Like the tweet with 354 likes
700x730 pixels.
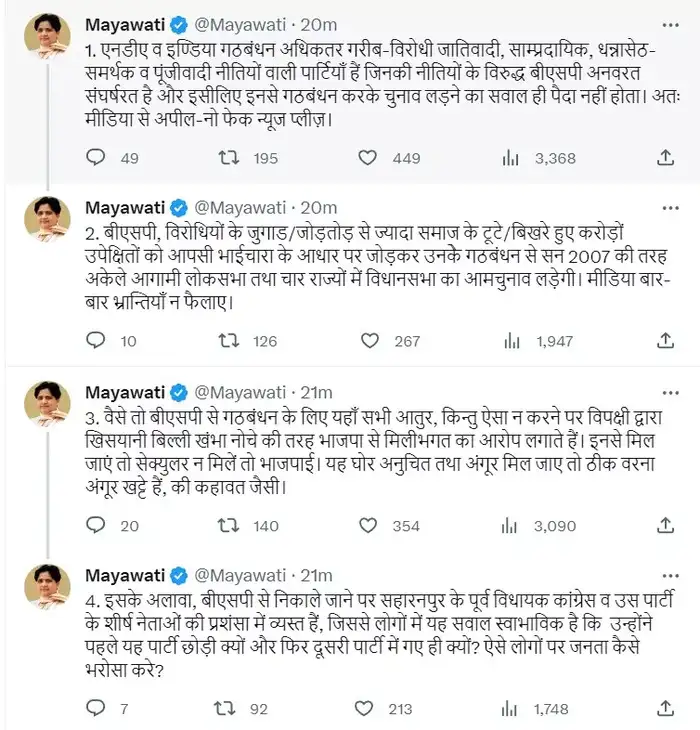pyautogui.click(x=369, y=525)
